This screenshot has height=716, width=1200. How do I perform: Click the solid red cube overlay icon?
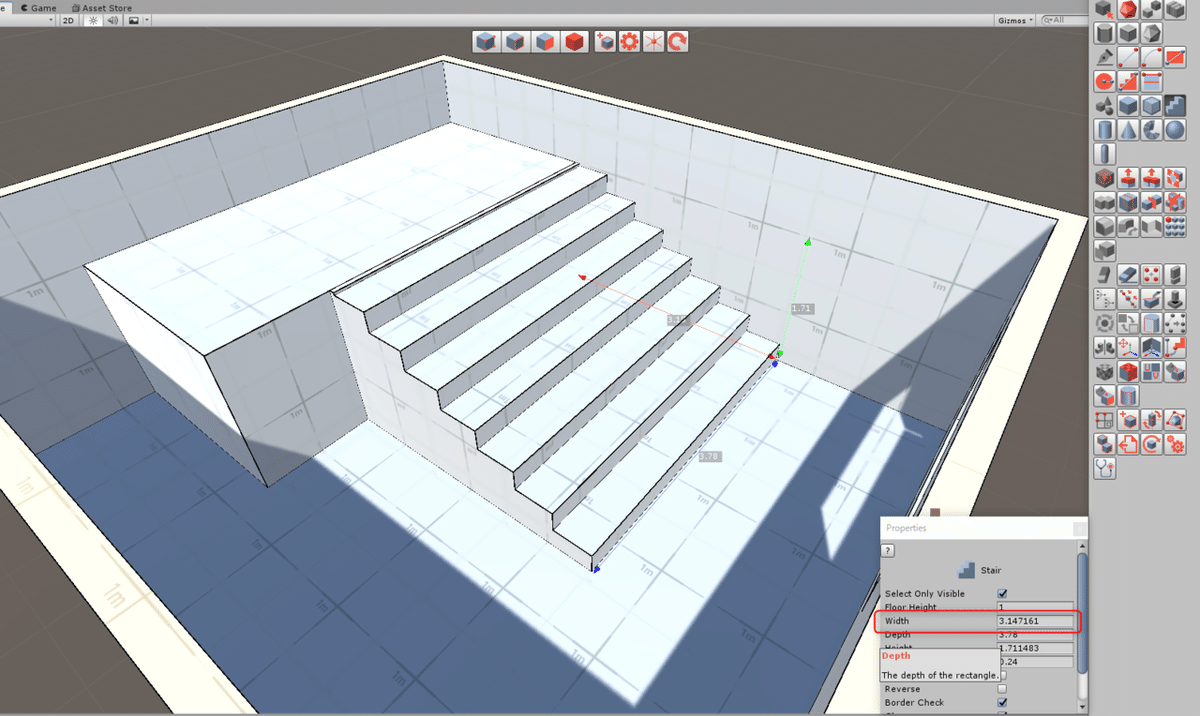point(574,42)
